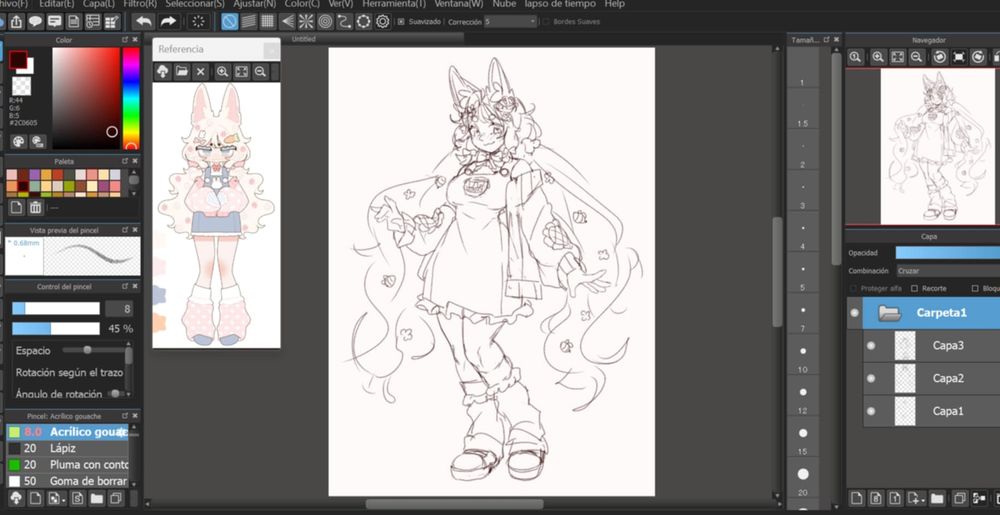Click the cloud upload icon in Referencia window
This screenshot has width=1000, height=515.
point(163,71)
